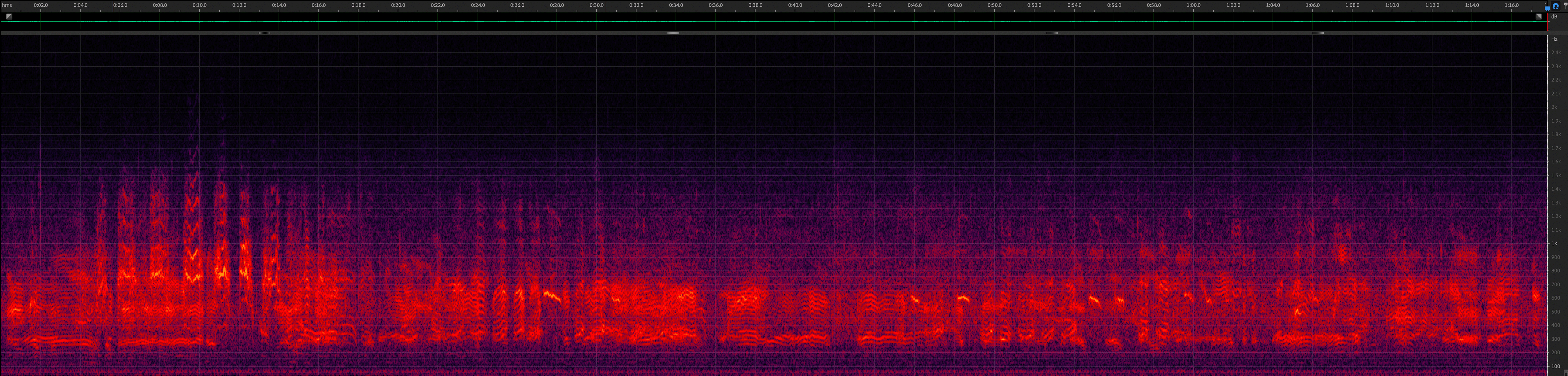
Task: Click the 0:30.0 mark on the time ruler
Action: pyautogui.click(x=597, y=5)
